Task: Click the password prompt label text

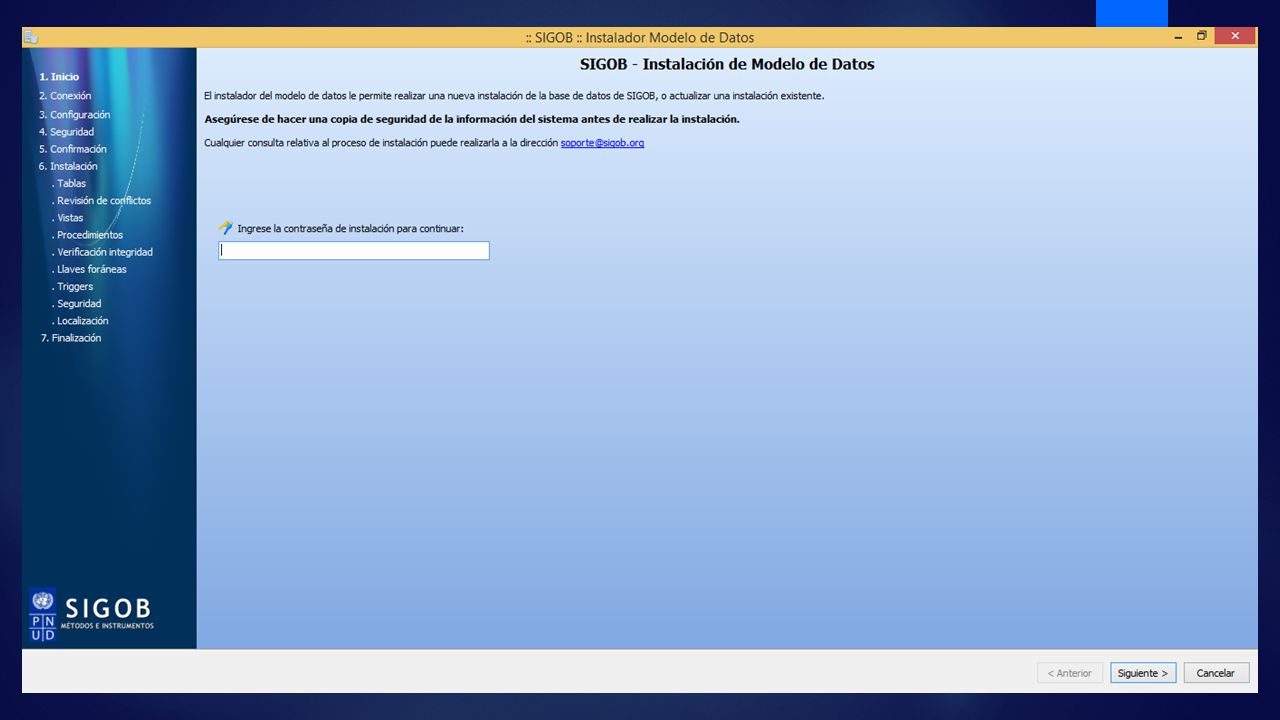Action: (350, 229)
